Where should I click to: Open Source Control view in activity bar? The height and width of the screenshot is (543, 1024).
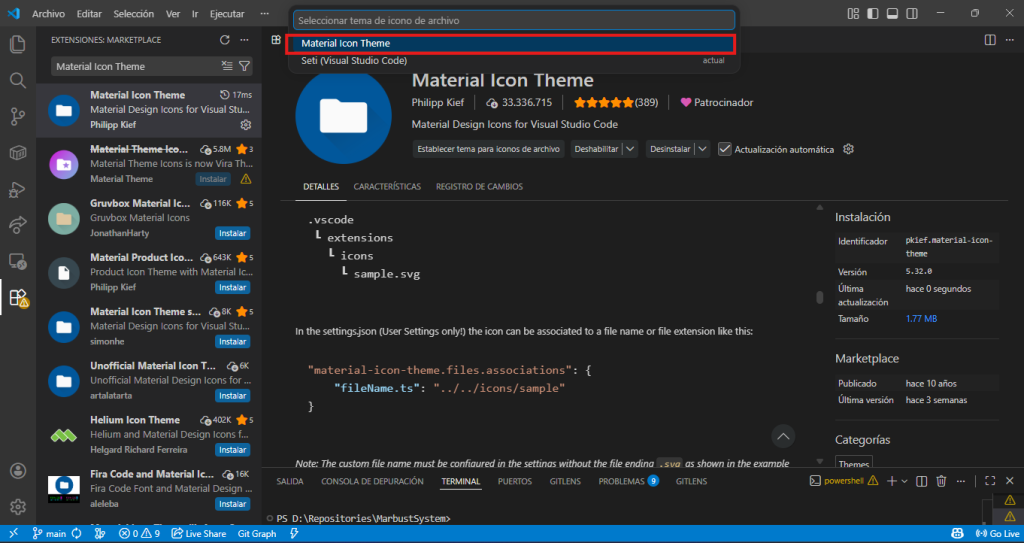point(18,117)
